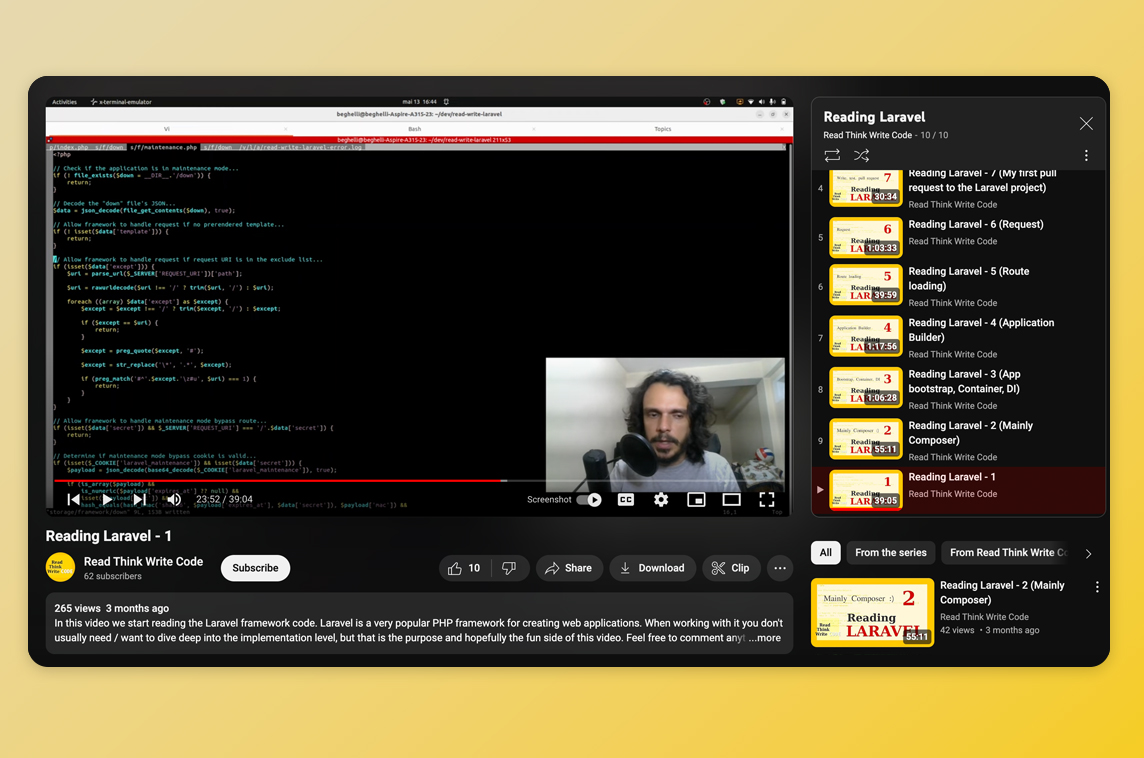Open Reading Laravel - 6 (Request) thumbnail
This screenshot has height=758, width=1144.
click(865, 237)
